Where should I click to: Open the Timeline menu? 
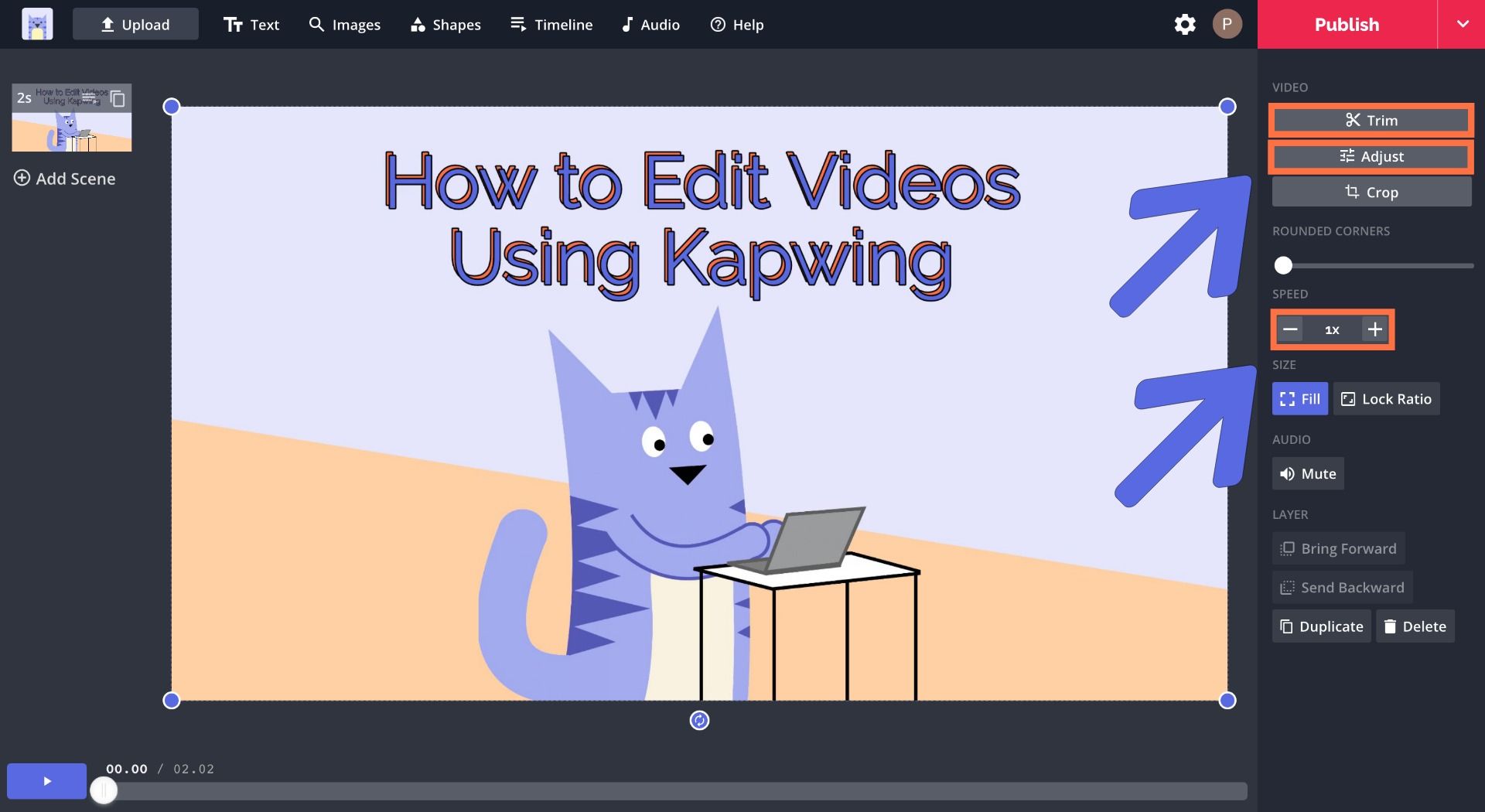(551, 25)
